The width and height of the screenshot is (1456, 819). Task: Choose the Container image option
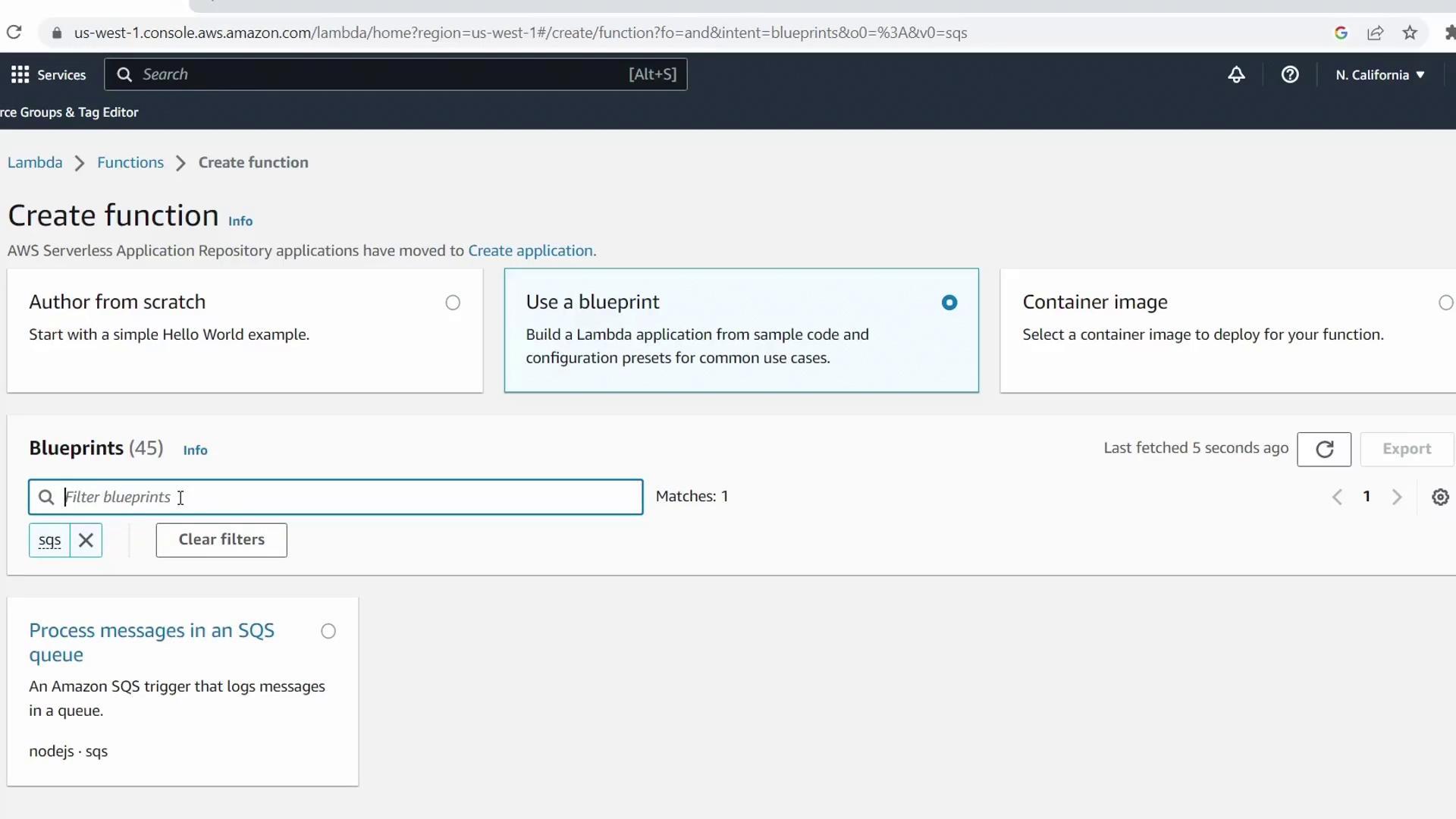click(x=1445, y=303)
